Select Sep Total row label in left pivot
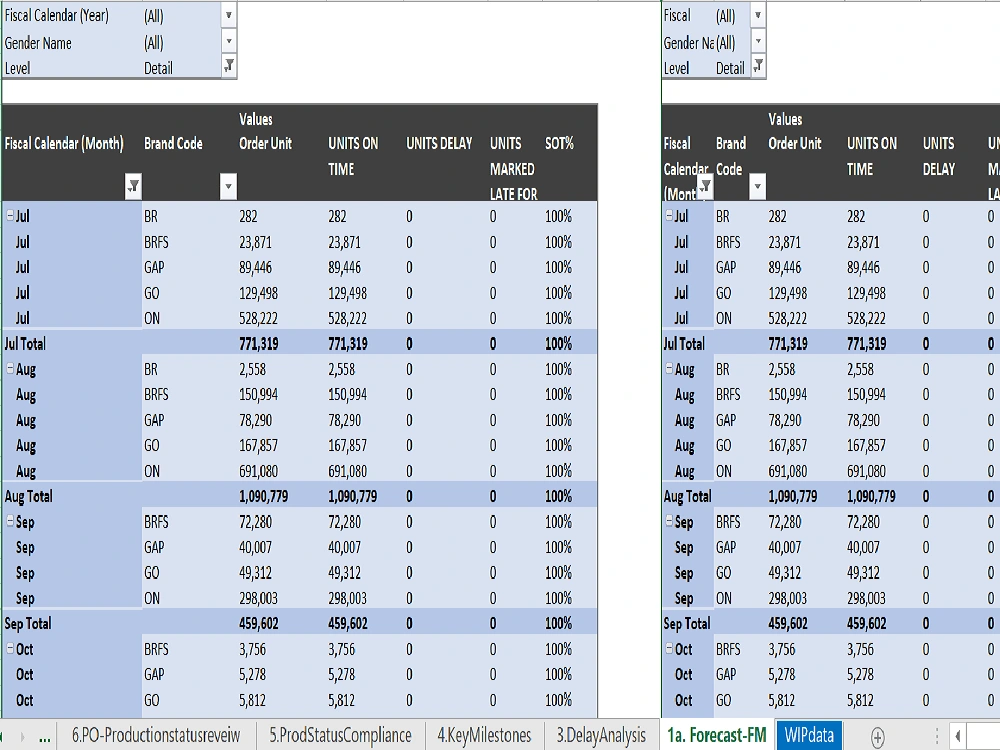Image resolution: width=1000 pixels, height=750 pixels. [28, 624]
